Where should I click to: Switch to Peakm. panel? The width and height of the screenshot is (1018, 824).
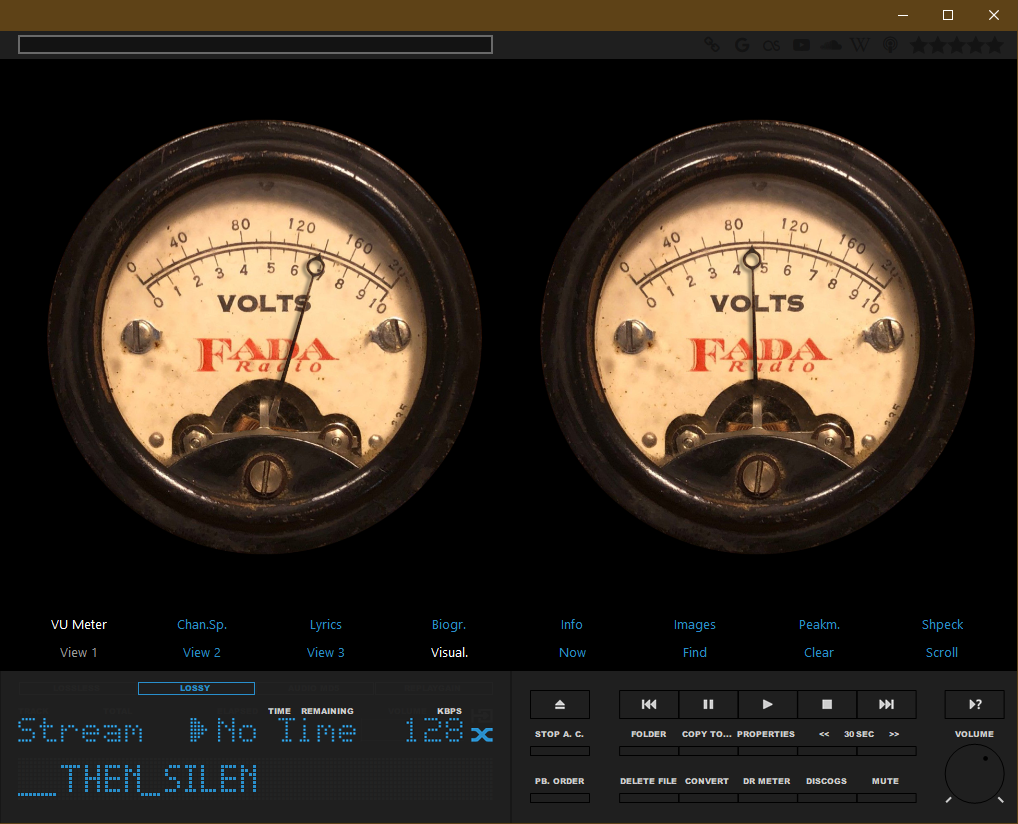point(819,625)
